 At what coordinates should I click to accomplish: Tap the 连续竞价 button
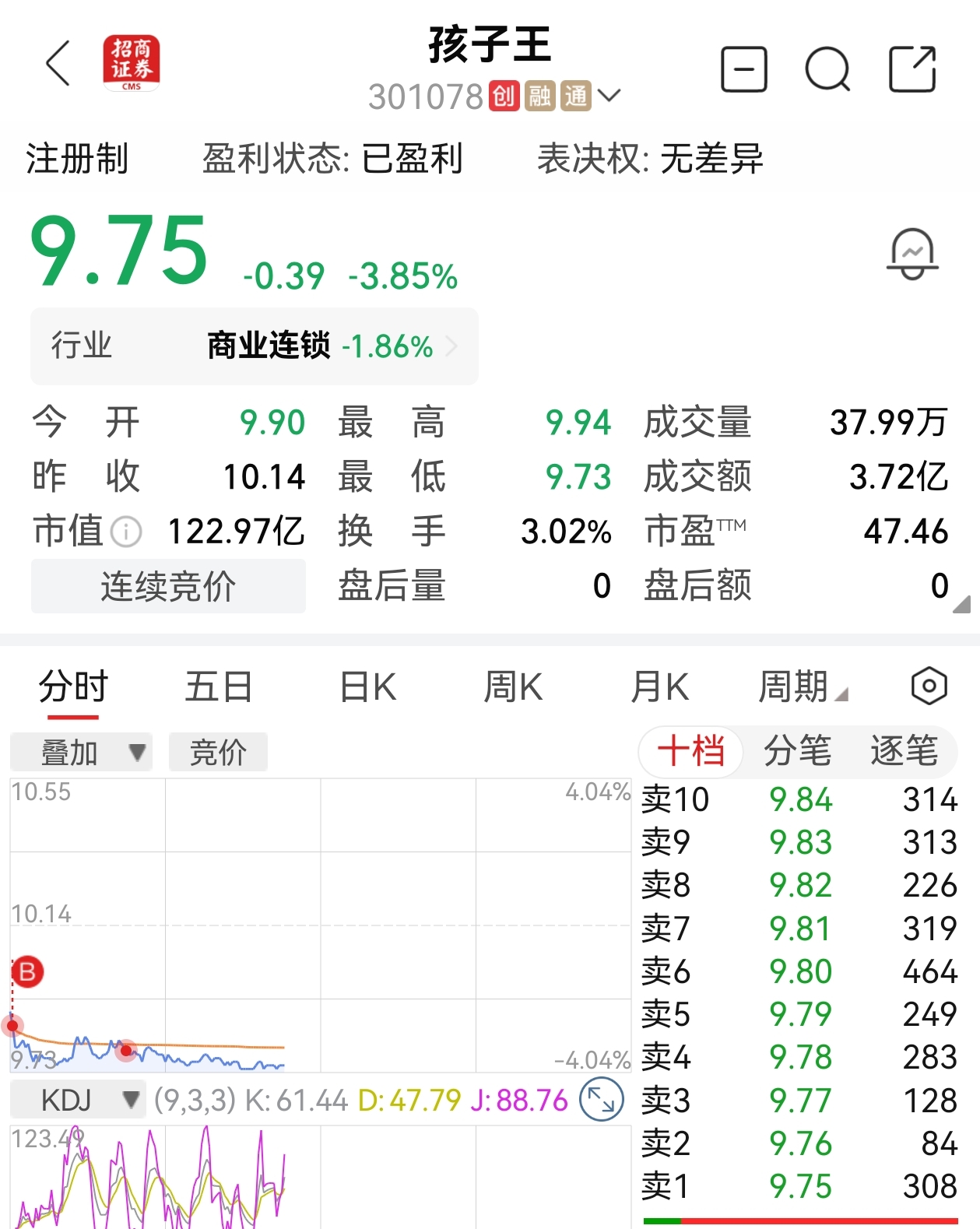(x=168, y=586)
